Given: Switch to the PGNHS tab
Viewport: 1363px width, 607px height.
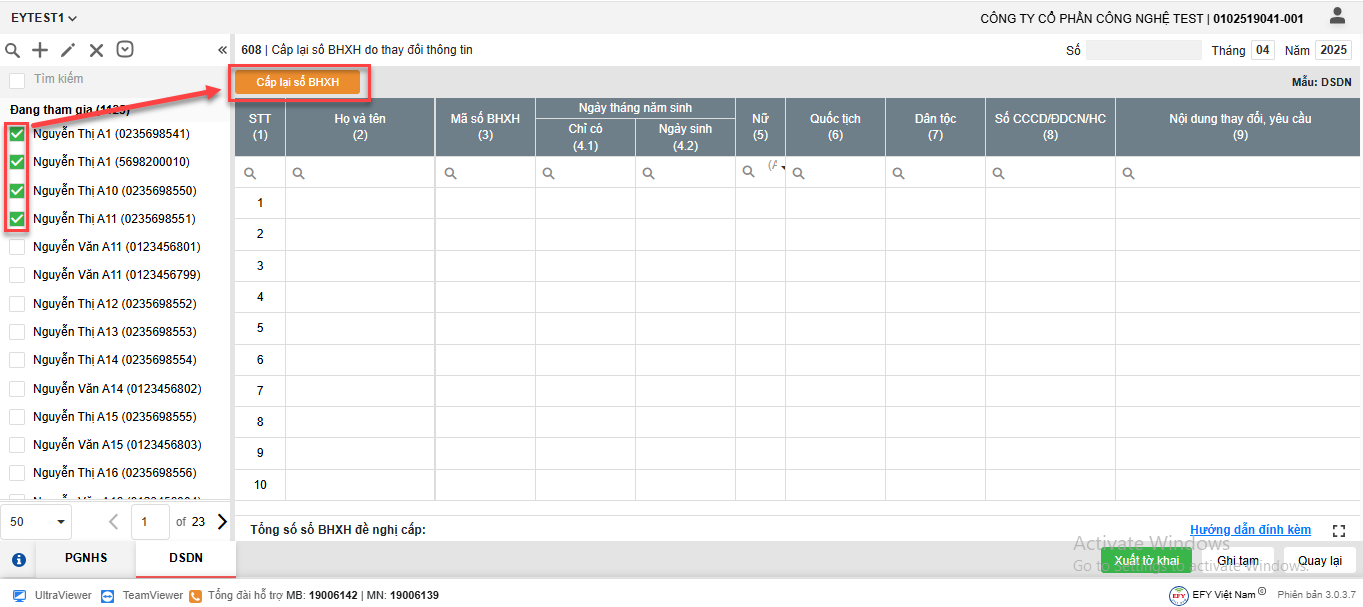Looking at the screenshot, I should coord(86,559).
